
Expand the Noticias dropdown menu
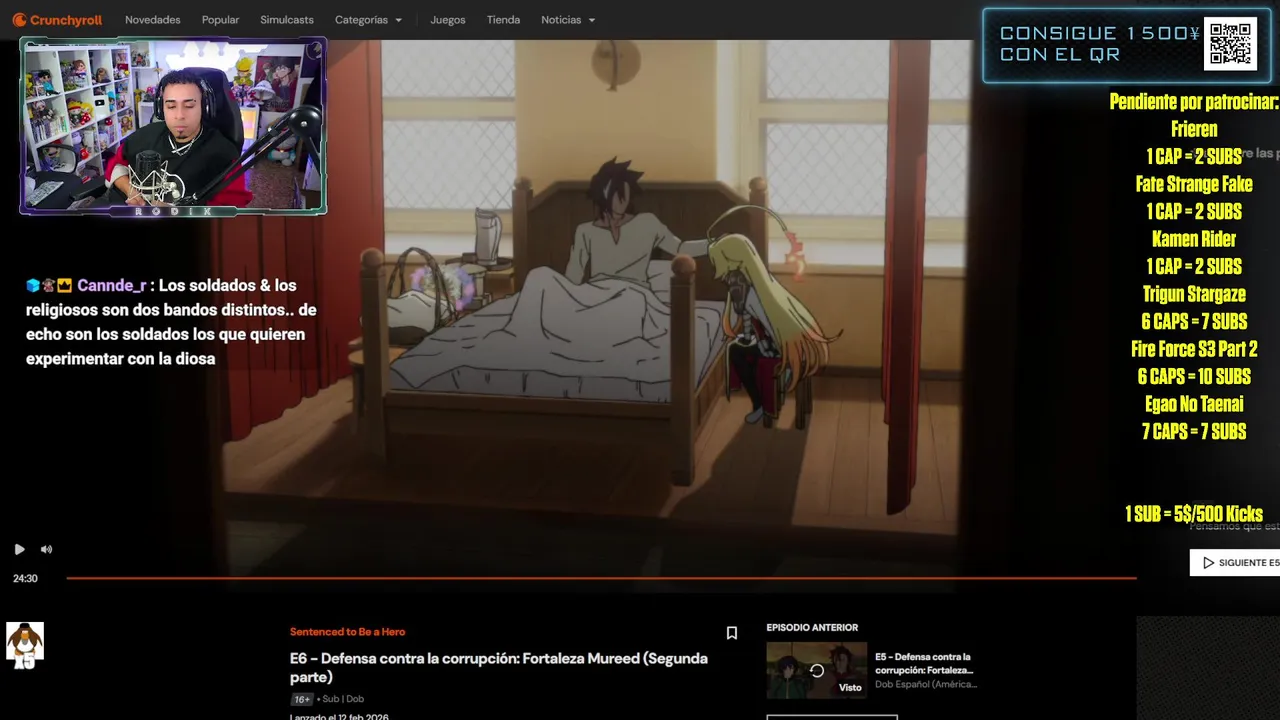[x=568, y=20]
